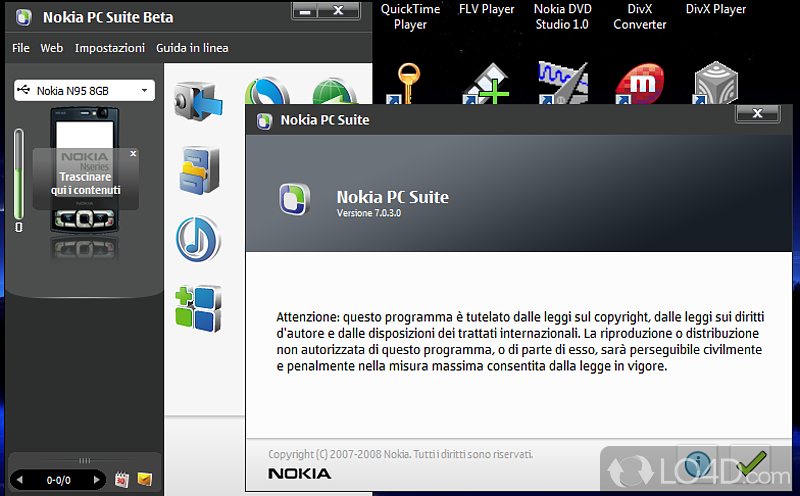
Task: Click the partially hidden green globe icon
Action: click(x=334, y=92)
